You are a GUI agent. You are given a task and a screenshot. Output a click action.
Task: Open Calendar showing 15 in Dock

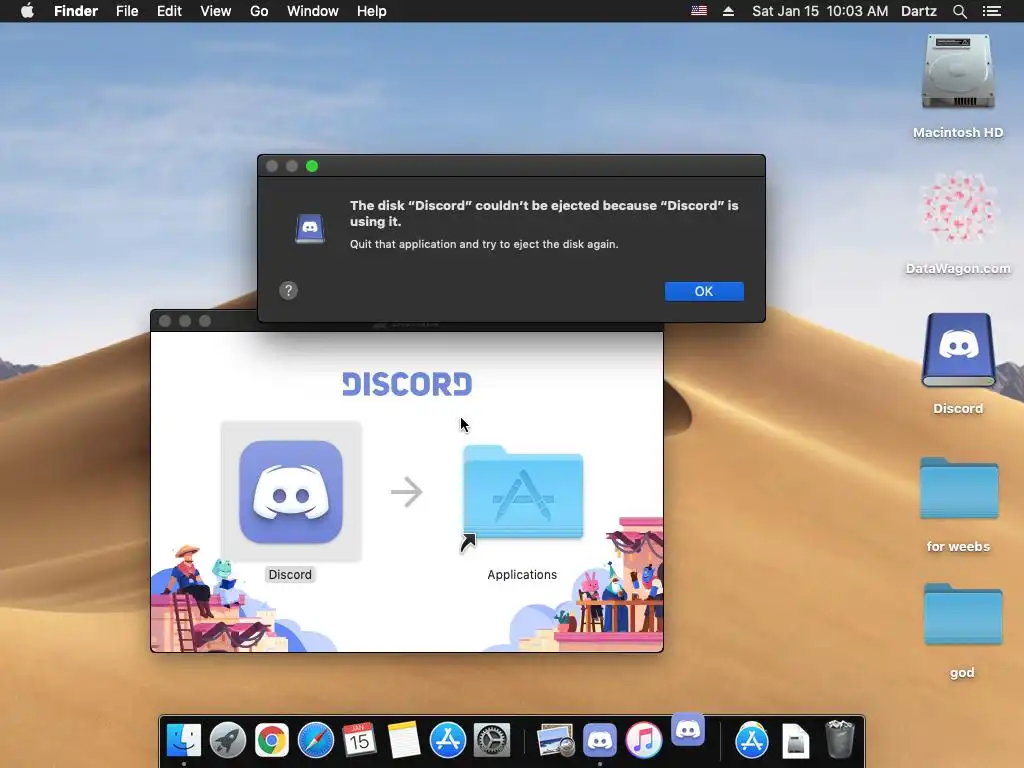pyautogui.click(x=359, y=741)
